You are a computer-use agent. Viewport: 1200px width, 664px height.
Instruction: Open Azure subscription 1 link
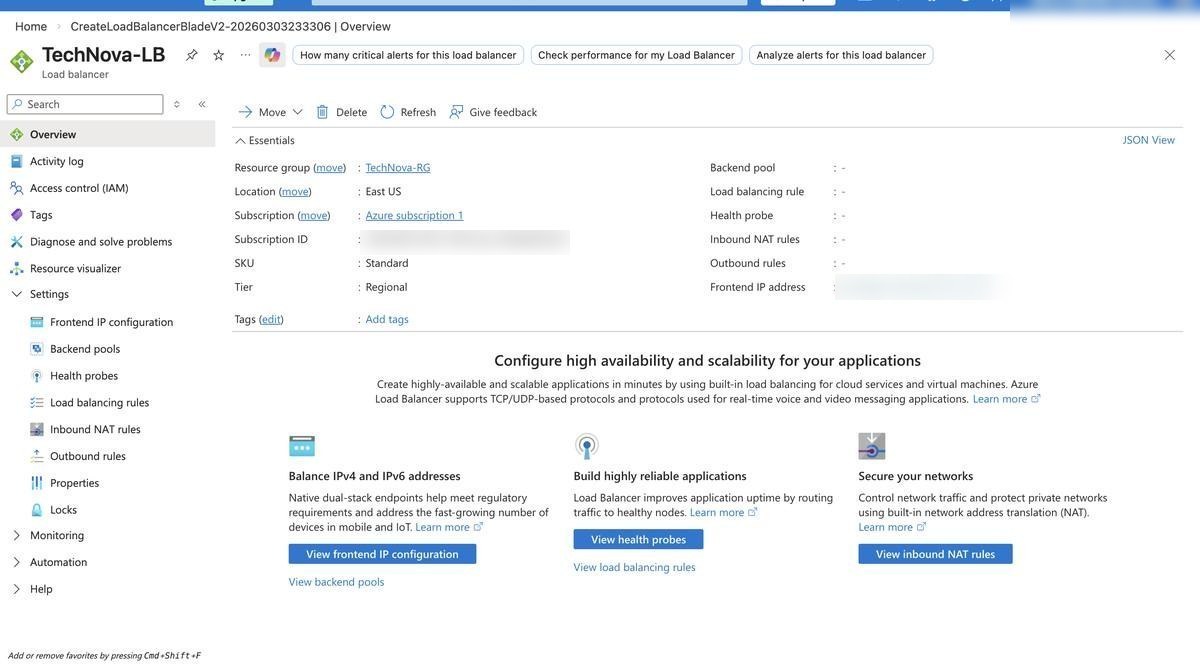[414, 215]
